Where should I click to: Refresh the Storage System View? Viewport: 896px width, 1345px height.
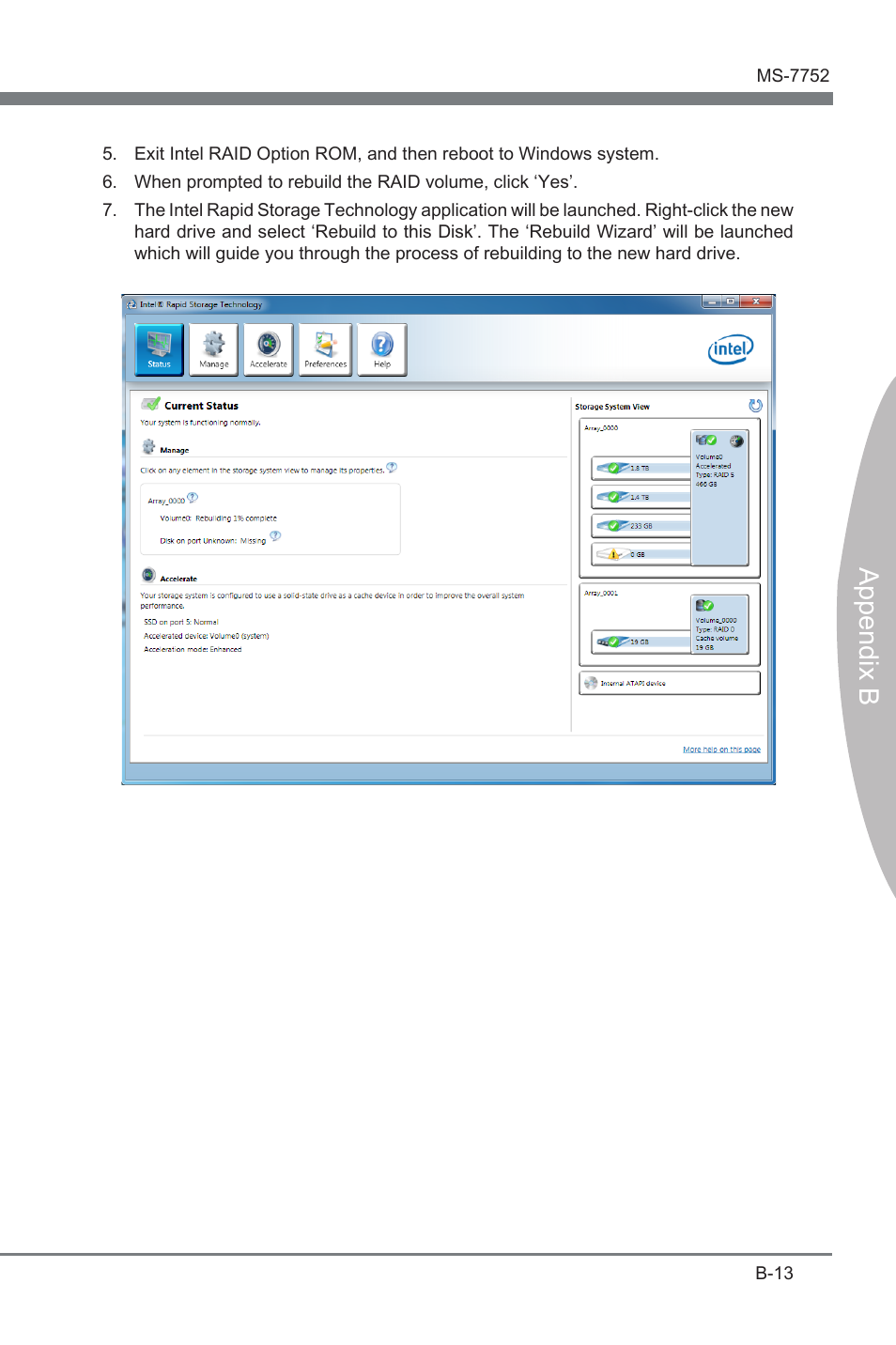(x=755, y=406)
